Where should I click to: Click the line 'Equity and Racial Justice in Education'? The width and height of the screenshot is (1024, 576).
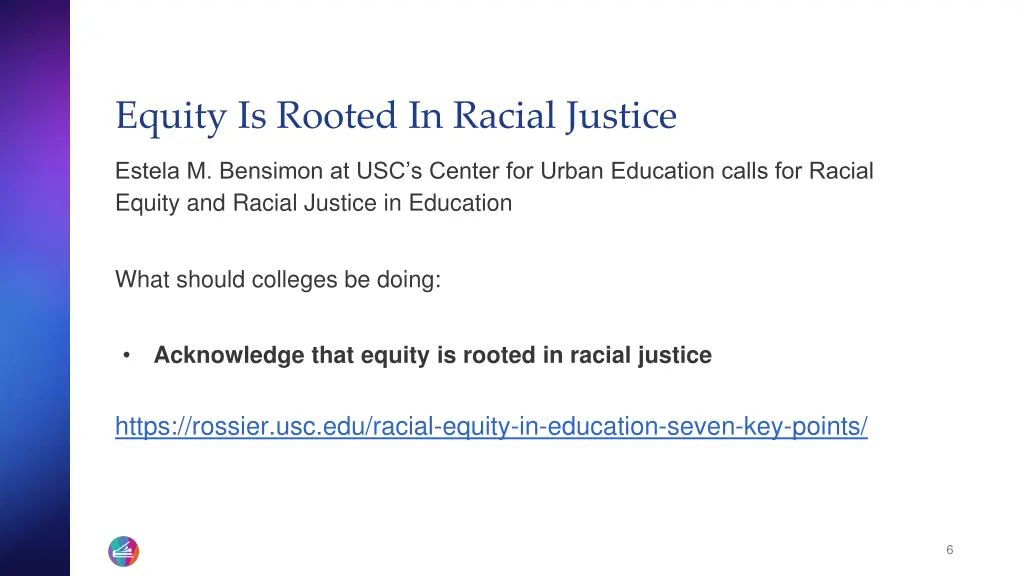click(x=313, y=203)
